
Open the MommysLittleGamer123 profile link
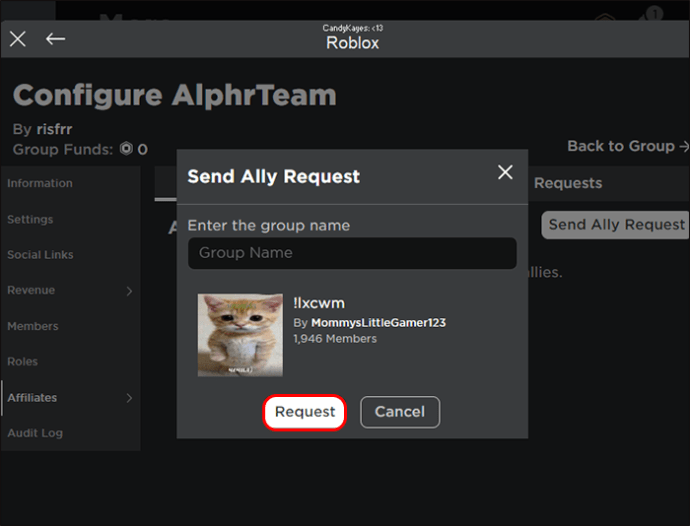(x=378, y=323)
